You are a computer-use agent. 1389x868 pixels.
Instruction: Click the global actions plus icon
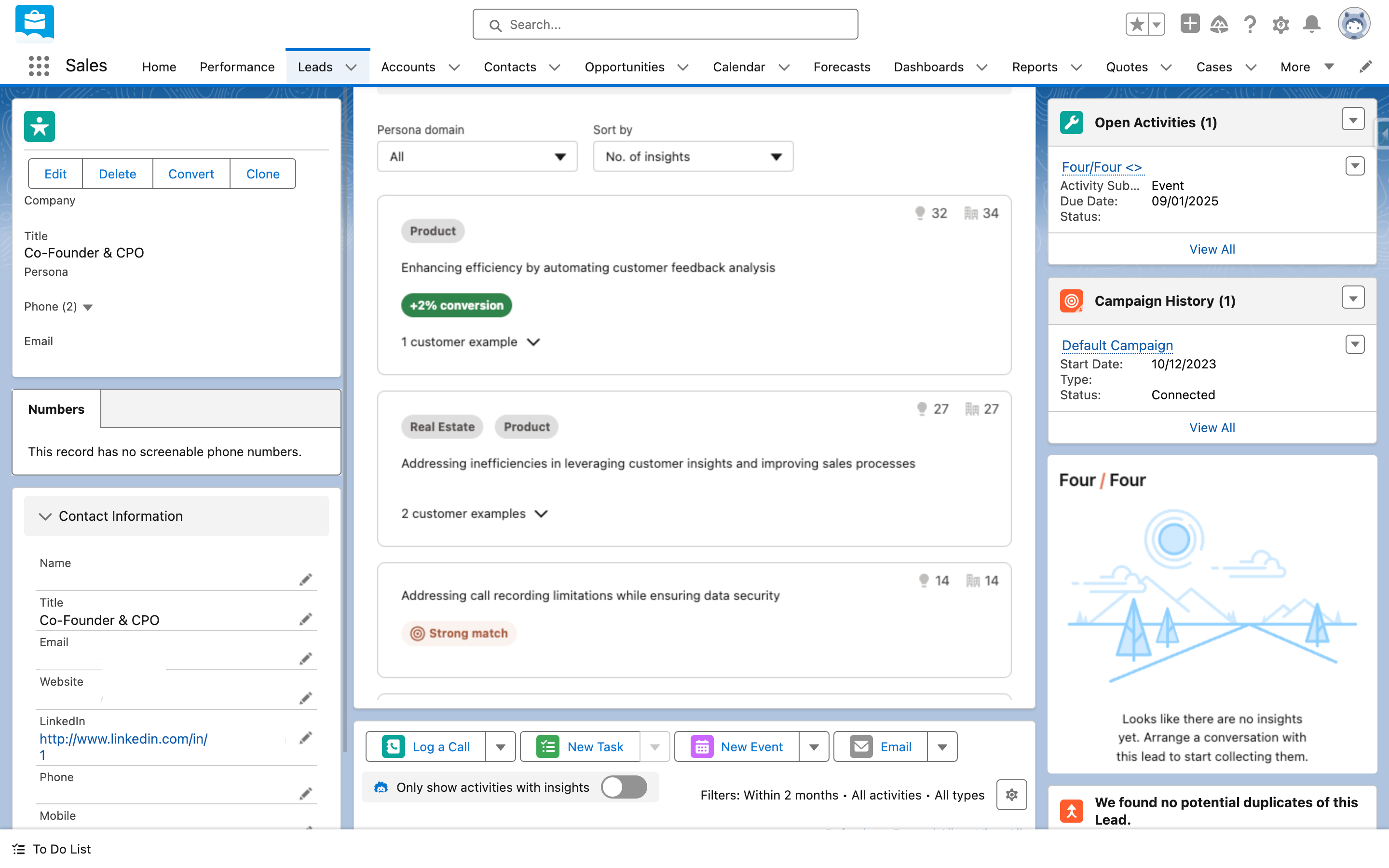point(1189,24)
